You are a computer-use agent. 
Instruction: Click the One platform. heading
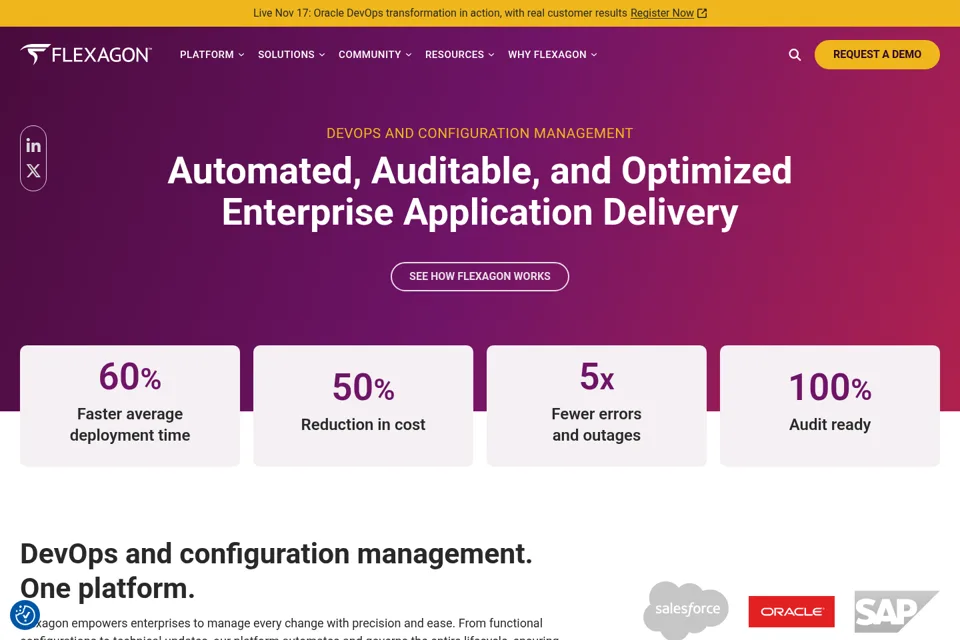click(107, 589)
